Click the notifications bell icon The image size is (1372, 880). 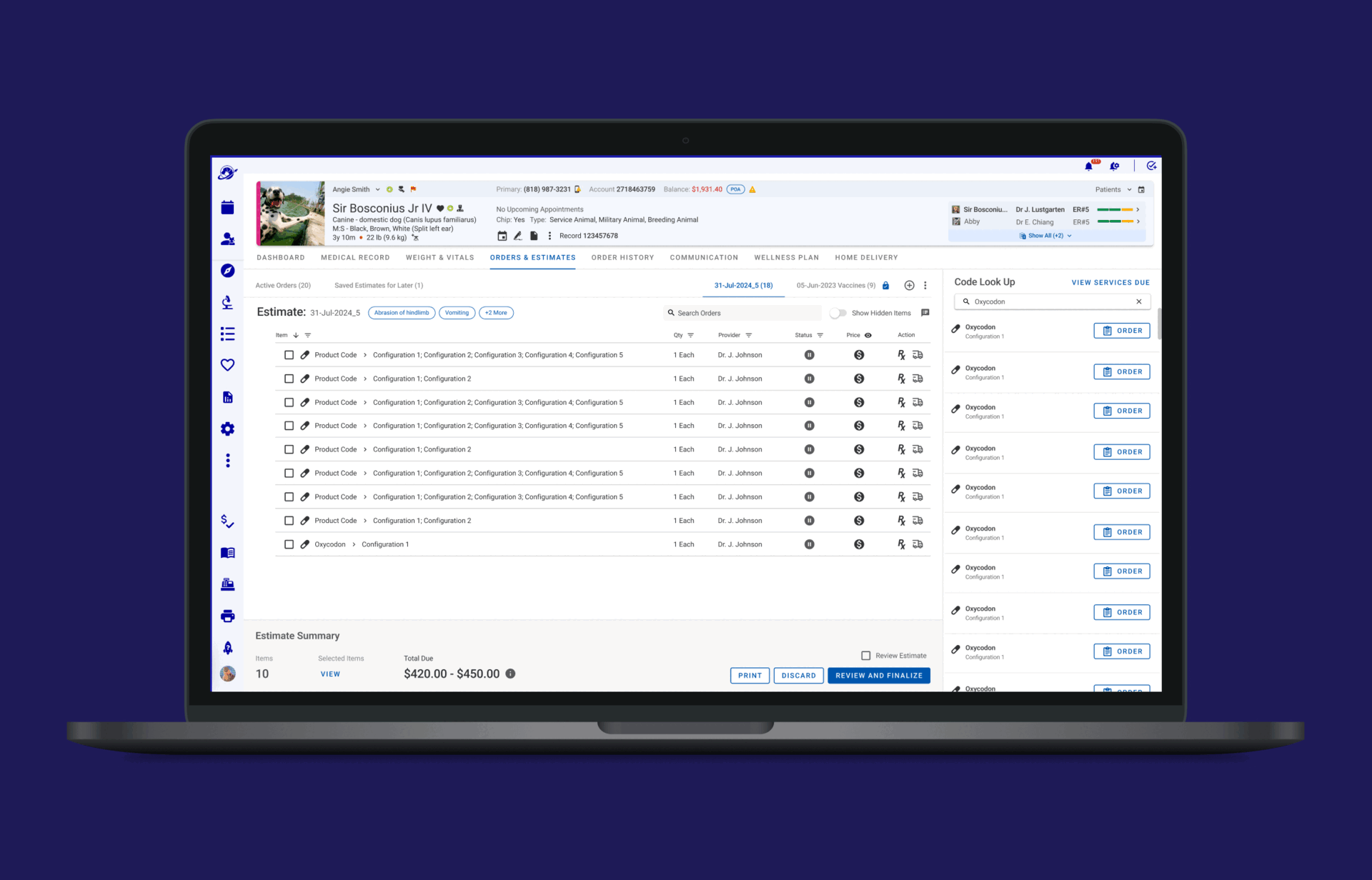click(x=1088, y=166)
